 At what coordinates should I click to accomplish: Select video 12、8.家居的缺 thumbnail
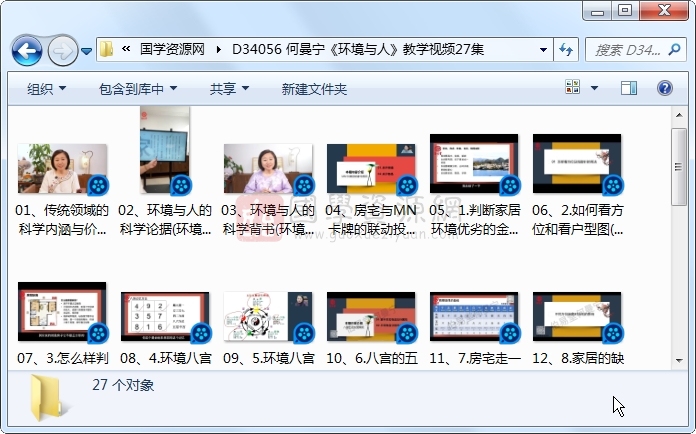577,316
